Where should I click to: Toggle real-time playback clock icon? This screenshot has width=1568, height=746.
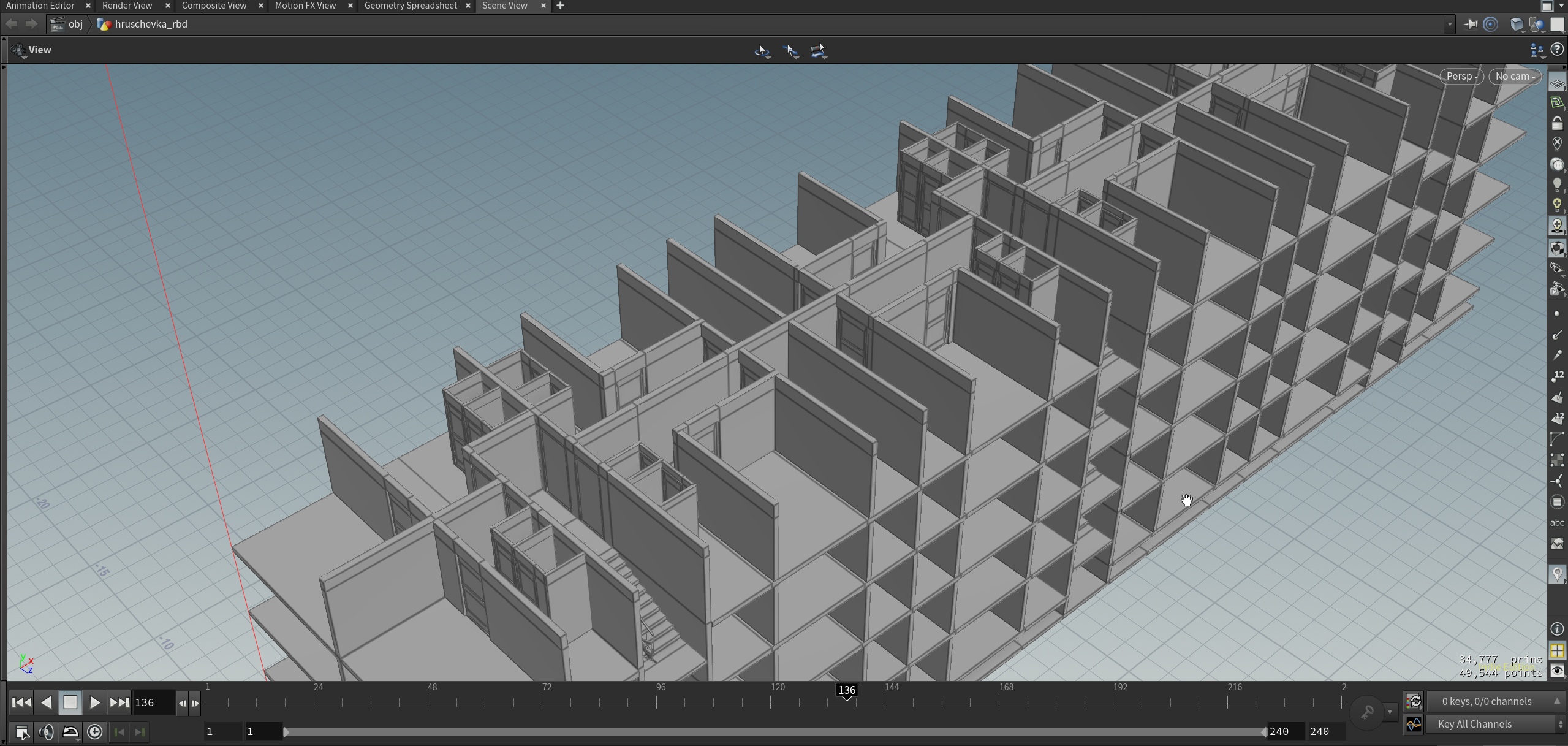coord(95,732)
